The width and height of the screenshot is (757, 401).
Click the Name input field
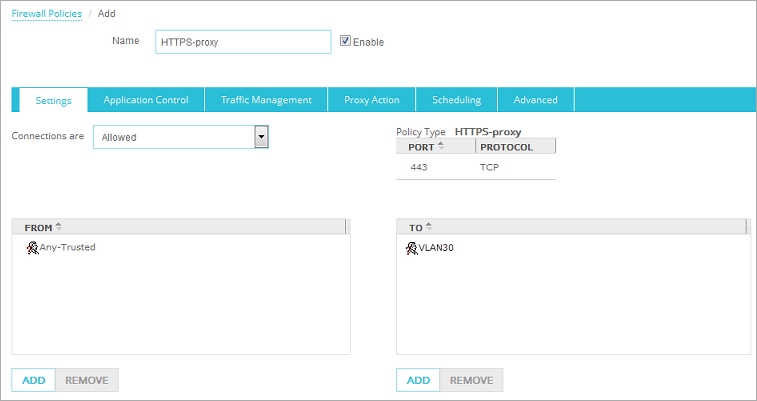[x=243, y=41]
